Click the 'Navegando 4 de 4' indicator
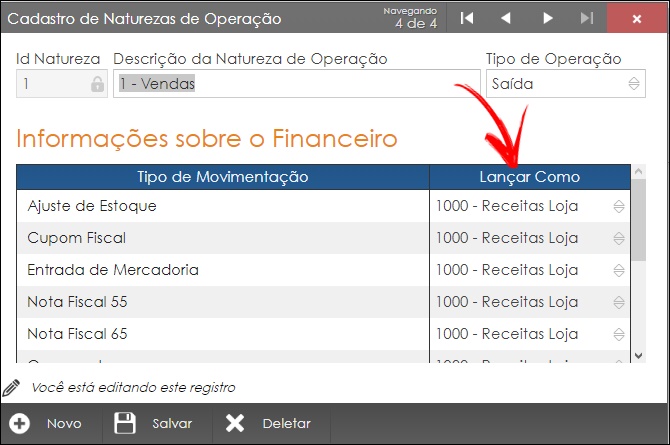Image resolution: width=670 pixels, height=445 pixels. (411, 18)
